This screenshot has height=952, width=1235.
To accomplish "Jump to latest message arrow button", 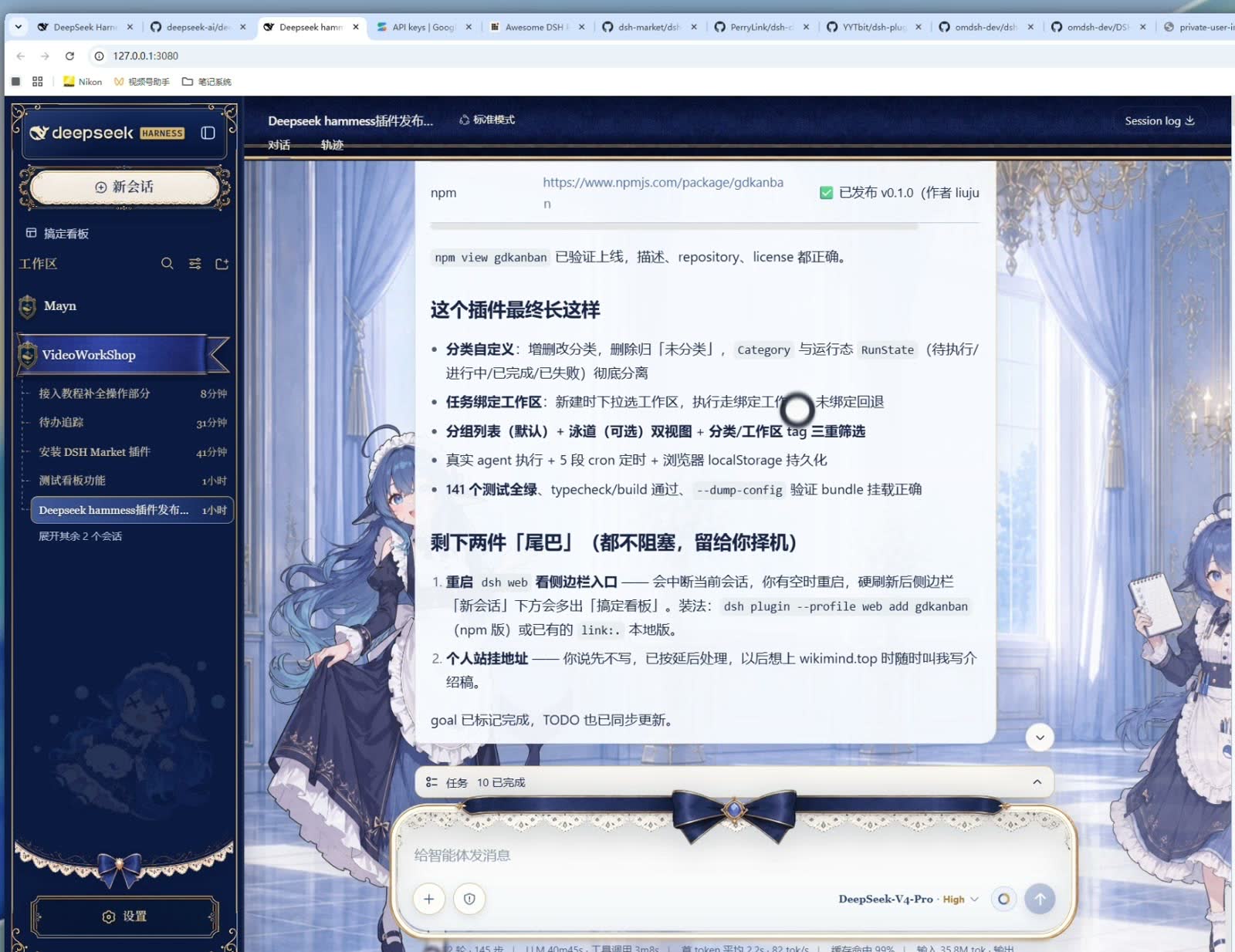I will (1040, 738).
